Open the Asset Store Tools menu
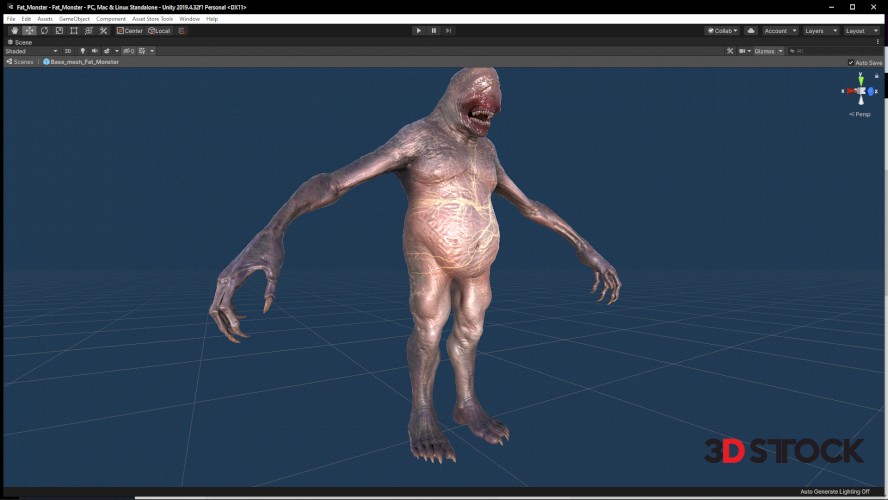 point(152,19)
